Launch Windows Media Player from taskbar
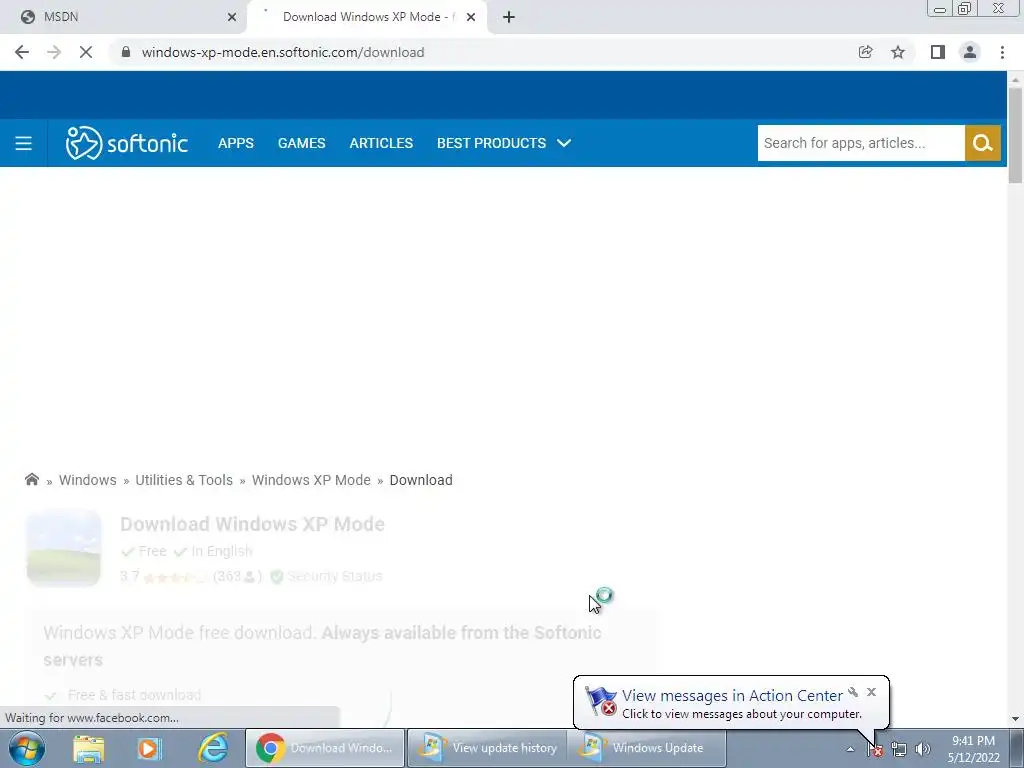The width and height of the screenshot is (1024, 768). (x=149, y=748)
